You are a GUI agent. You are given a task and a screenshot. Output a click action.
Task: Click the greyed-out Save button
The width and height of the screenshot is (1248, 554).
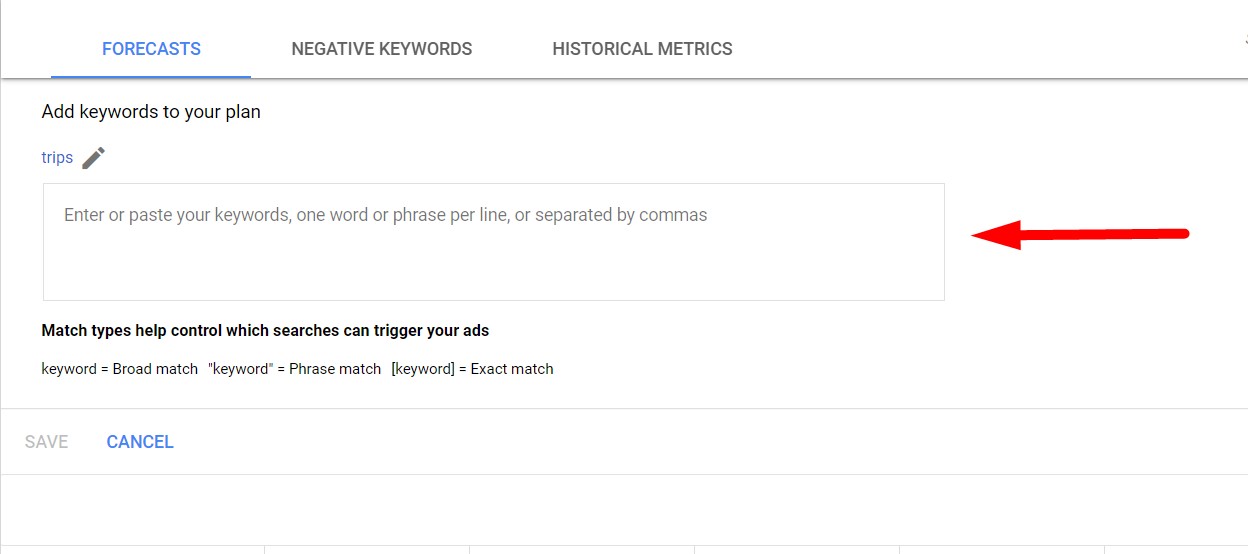click(46, 442)
